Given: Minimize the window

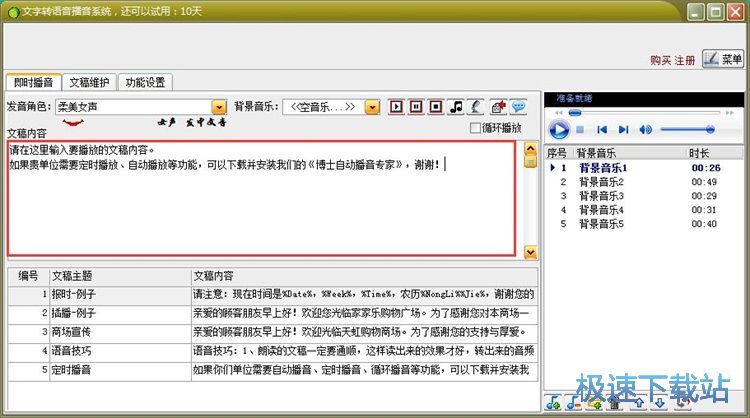Looking at the screenshot, I should tap(696, 12).
